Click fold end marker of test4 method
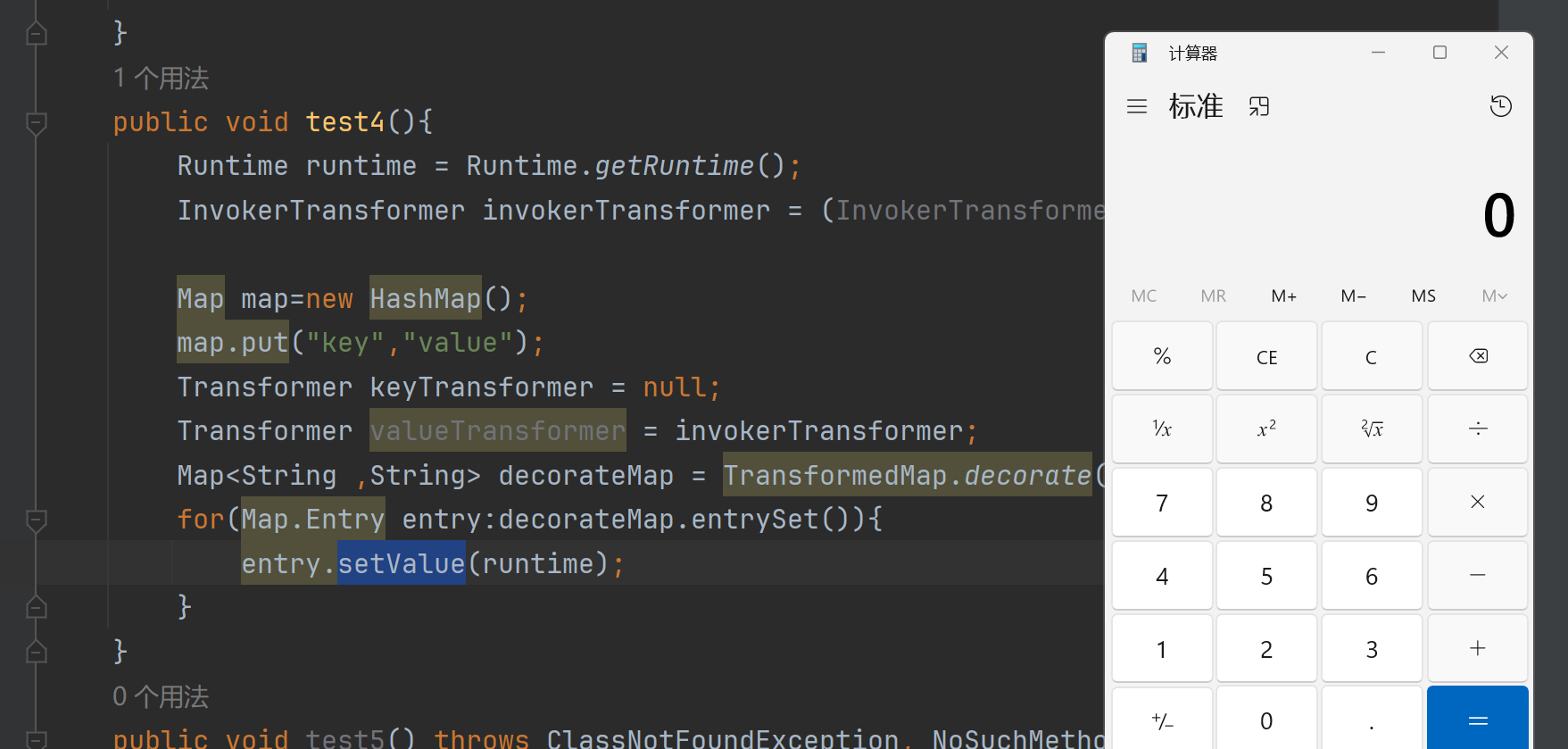The image size is (1568, 749). click(37, 652)
